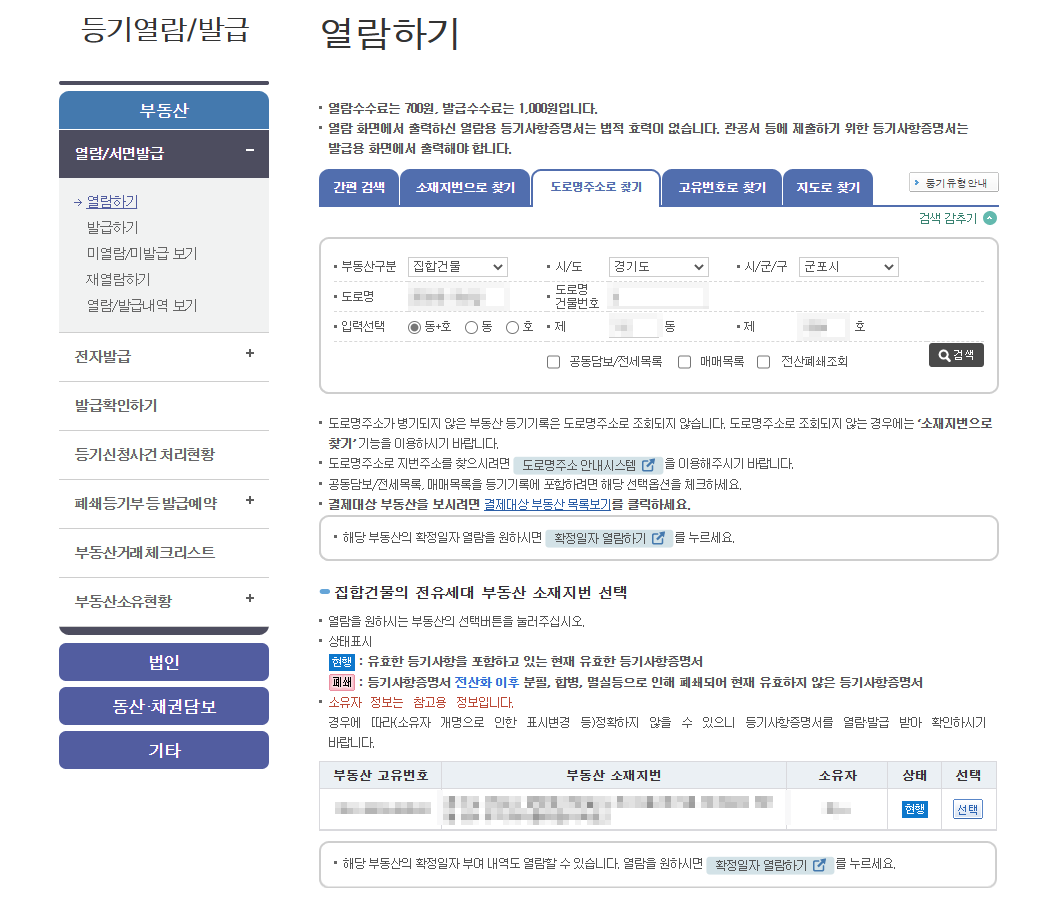Switch to the 고유번호로 찾기 tab
Image resolution: width=1063 pixels, height=916 pixels.
pos(721,187)
